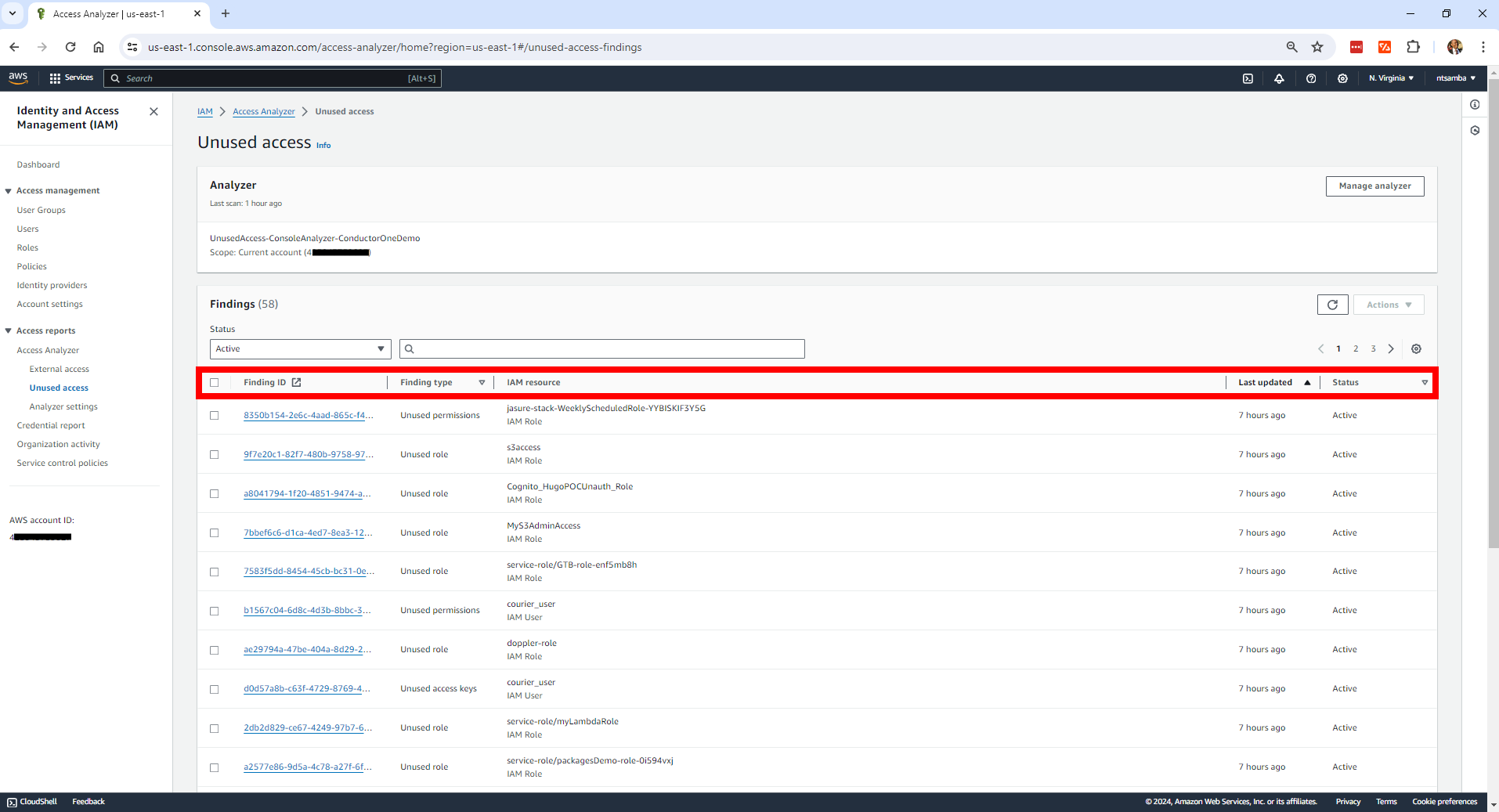Open the Status filter dropdown set to Active
Screen dimensions: 1499x812
(x=300, y=349)
